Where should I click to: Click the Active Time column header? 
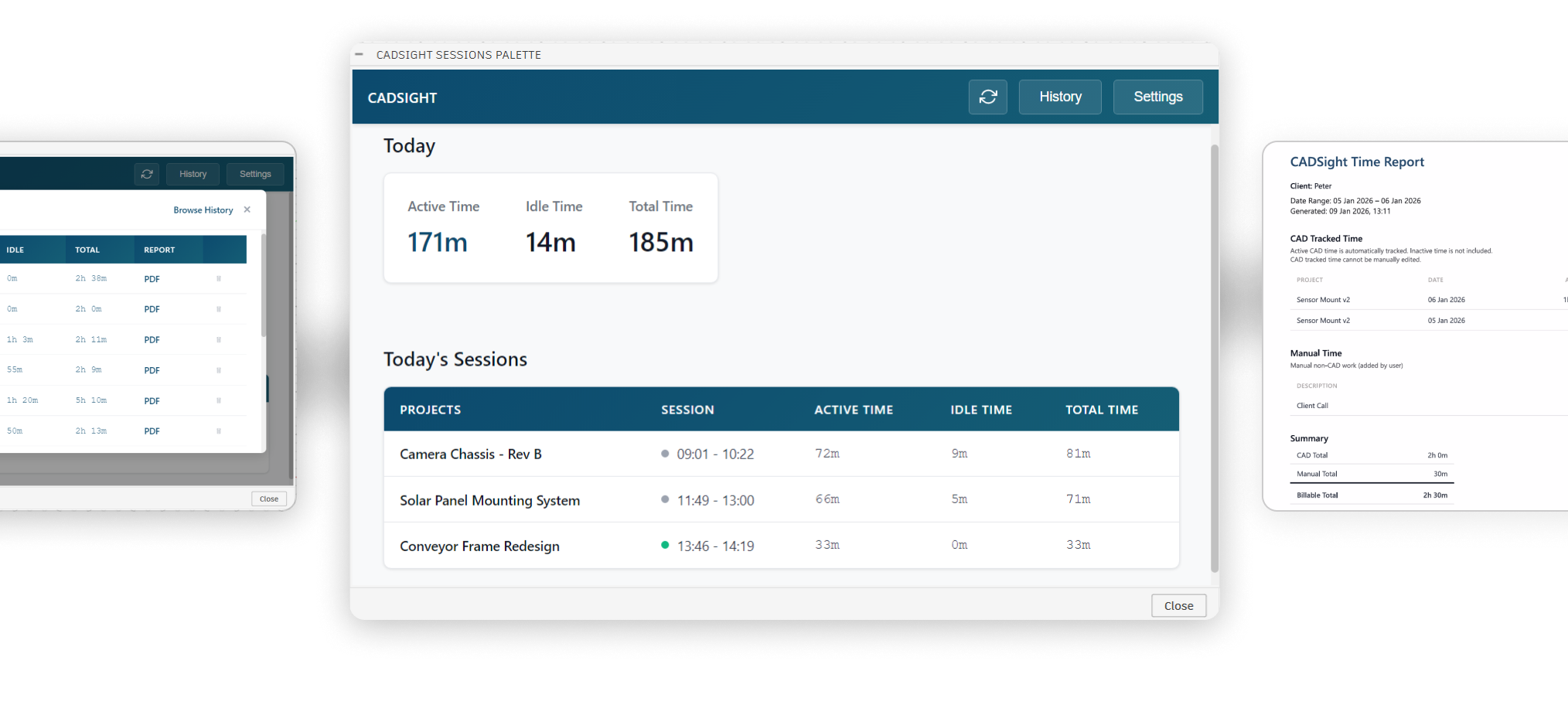point(853,410)
